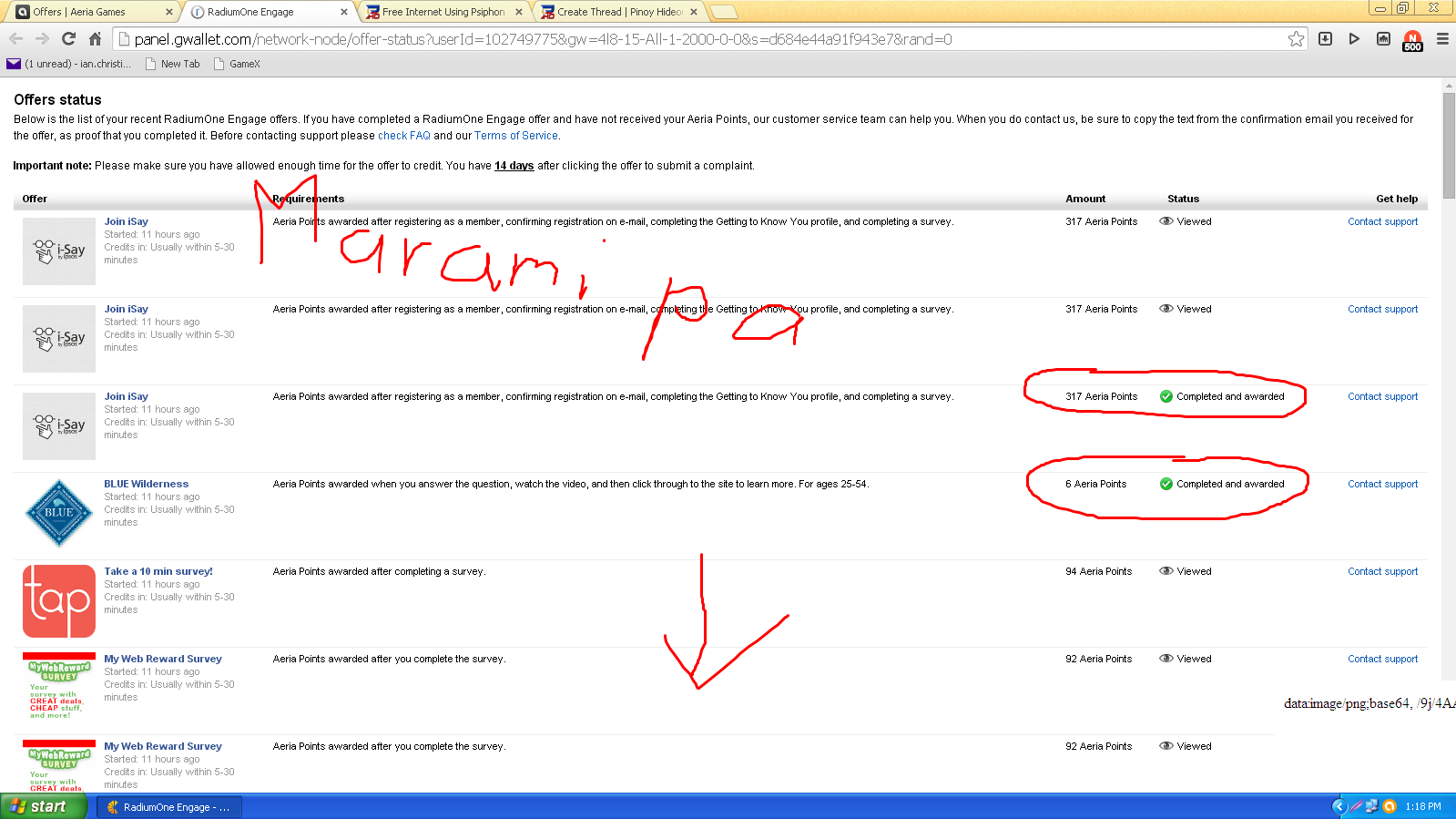The width and height of the screenshot is (1456, 819).
Task: Expand hidden tray icons with the arrow
Action: coord(1339,806)
